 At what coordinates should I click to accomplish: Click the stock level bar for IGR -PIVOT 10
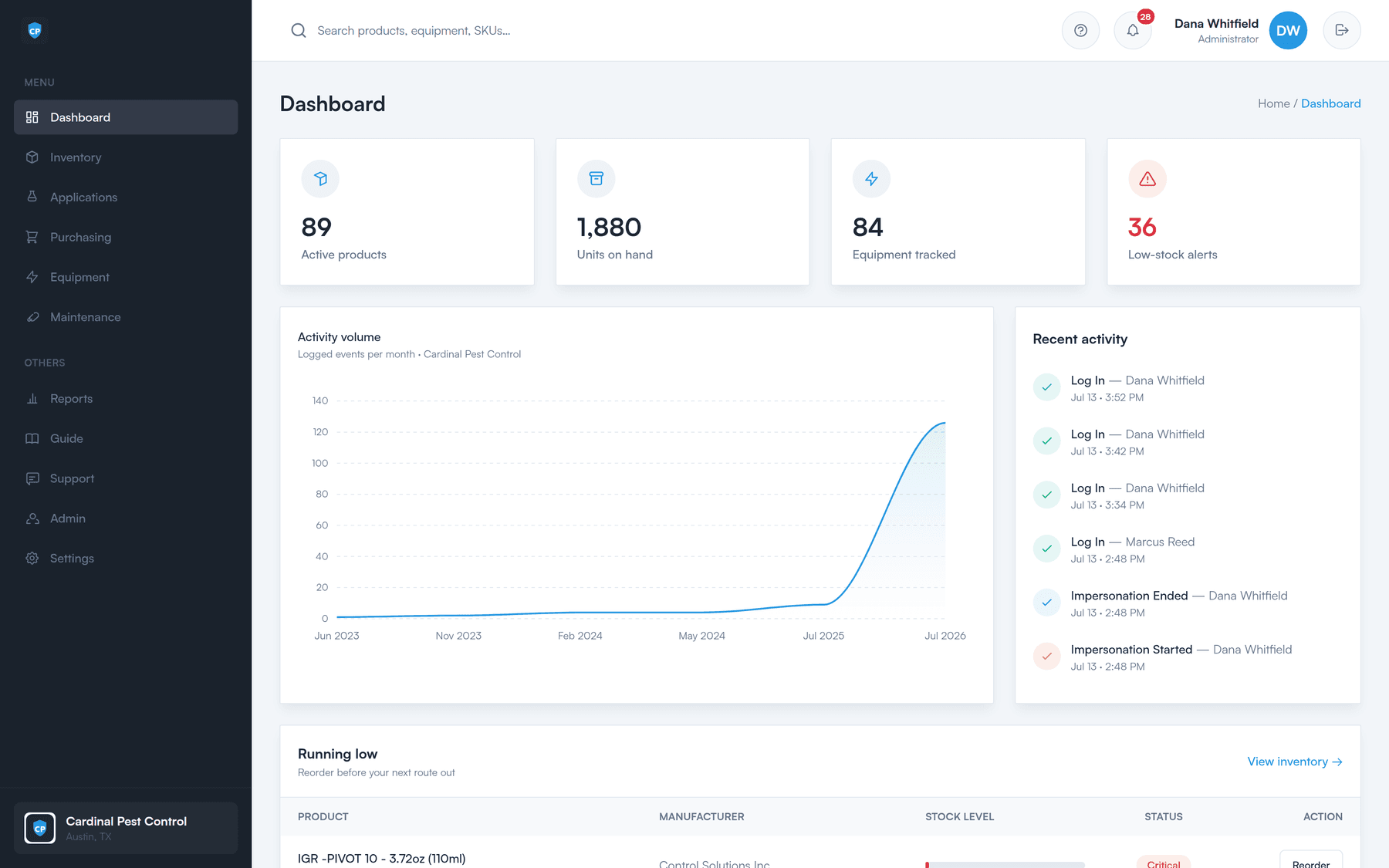[1005, 865]
